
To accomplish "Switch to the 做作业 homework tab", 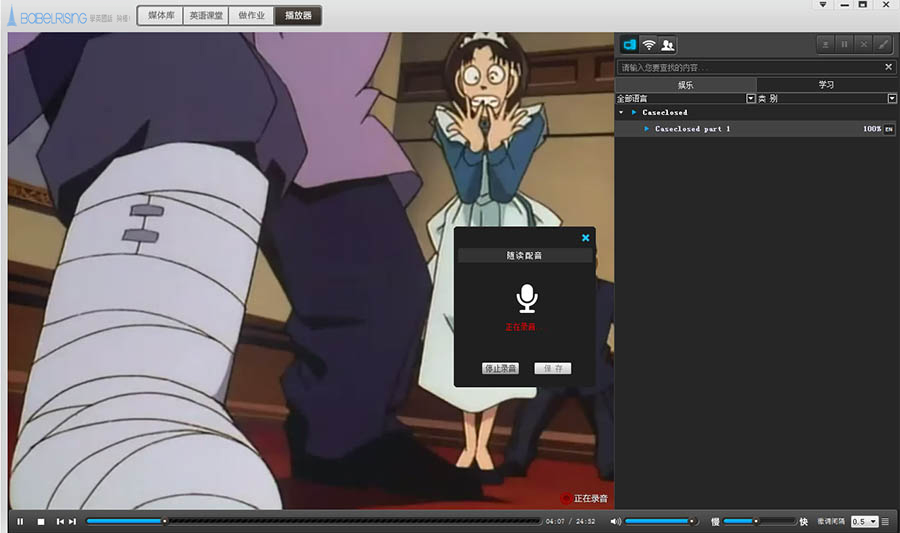I will 252,15.
